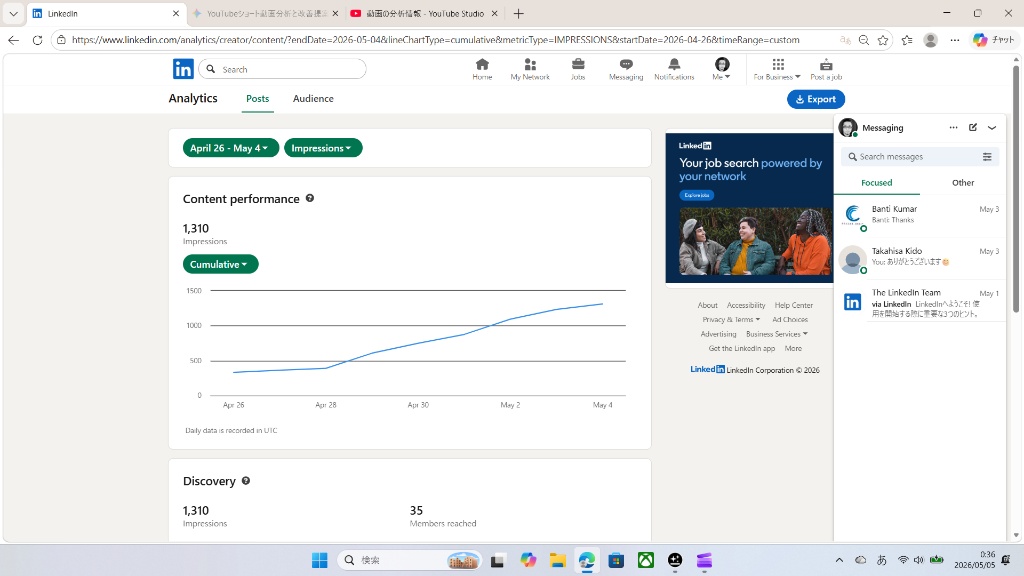Viewport: 1024px width, 576px height.
Task: Open the Impressions metric dropdown
Action: point(323,148)
